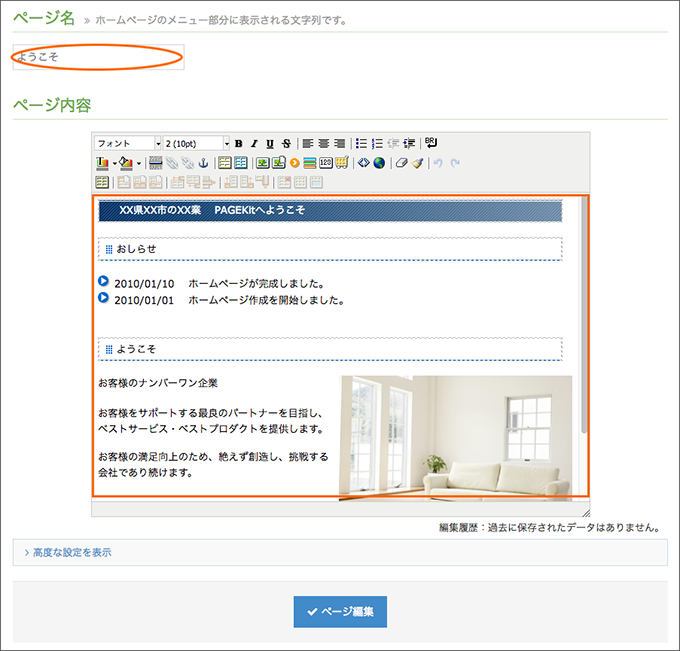
Task: Insert a bulleted list
Action: click(361, 144)
